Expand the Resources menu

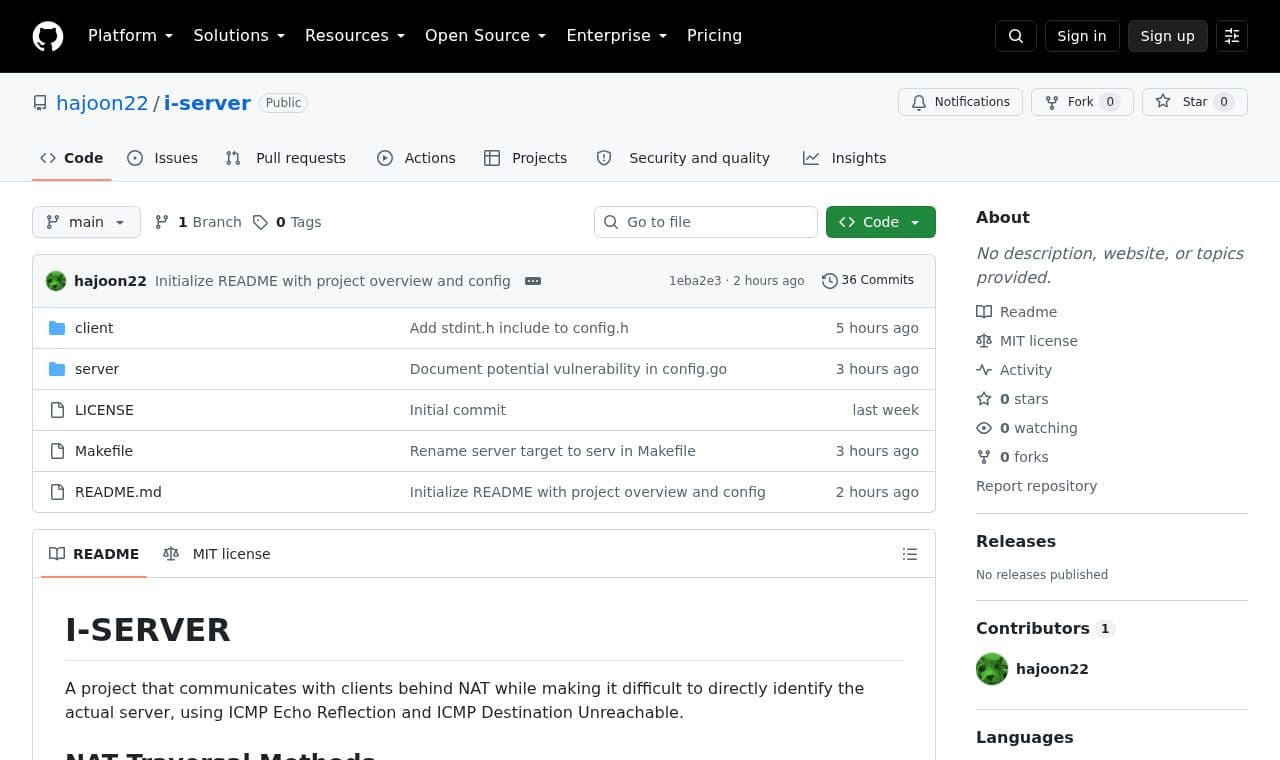pyautogui.click(x=355, y=36)
